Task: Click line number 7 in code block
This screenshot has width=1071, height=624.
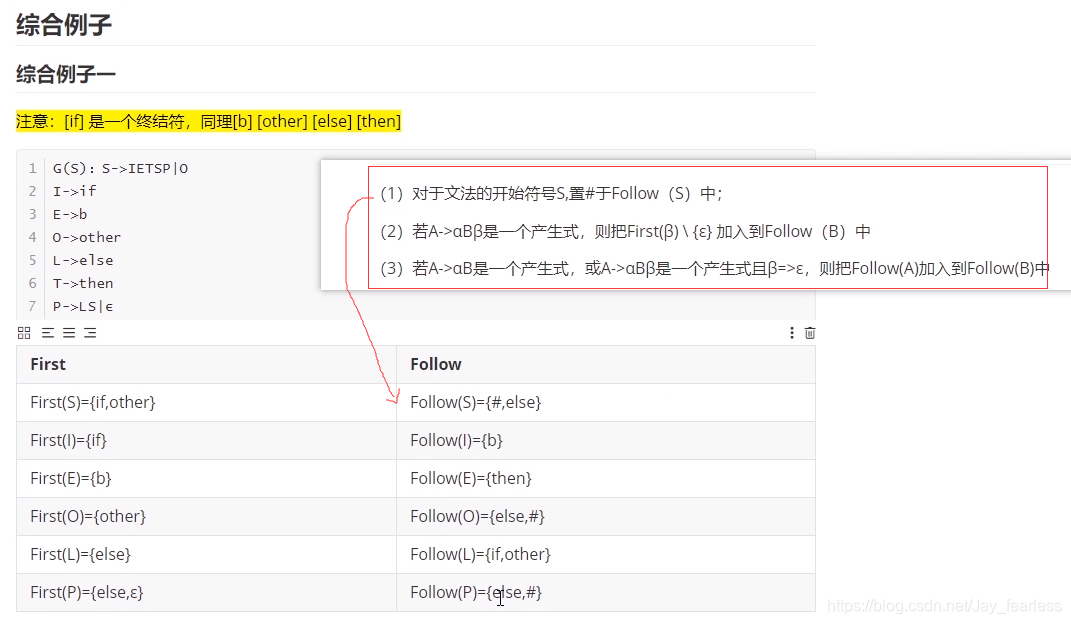Action: pos(32,307)
